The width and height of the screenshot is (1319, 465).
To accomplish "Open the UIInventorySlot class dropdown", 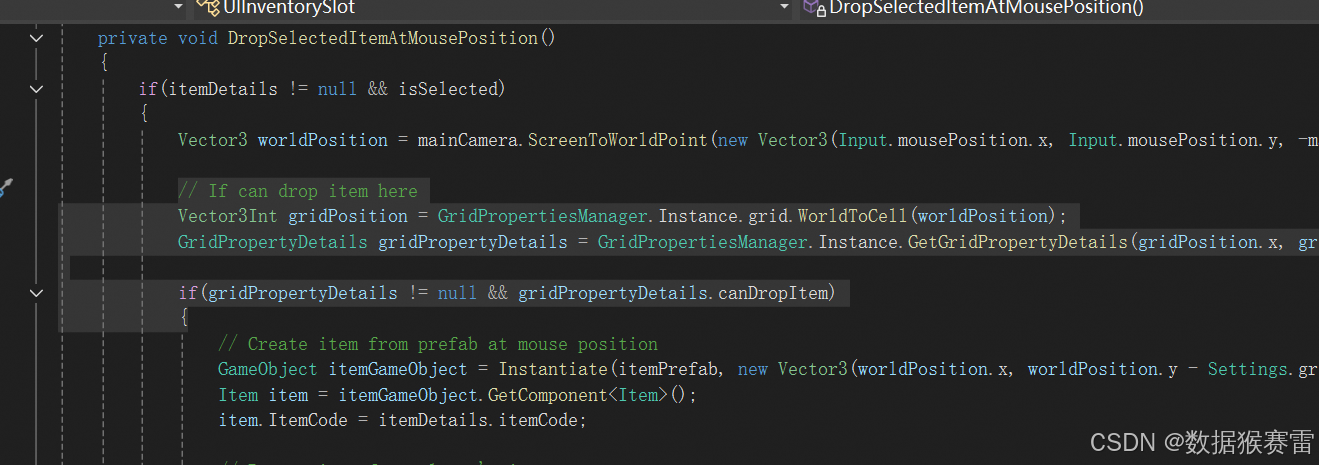I will 490,7.
